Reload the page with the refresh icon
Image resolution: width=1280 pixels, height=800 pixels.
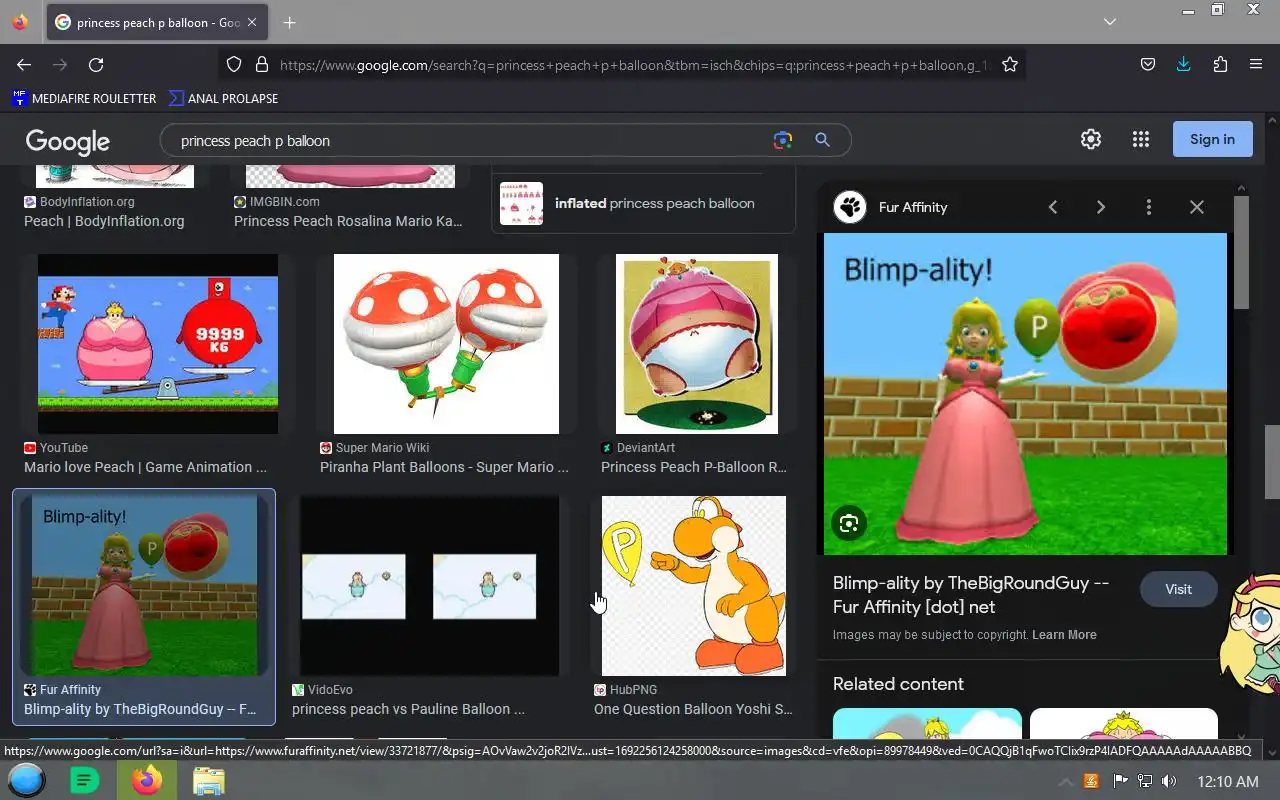96,64
